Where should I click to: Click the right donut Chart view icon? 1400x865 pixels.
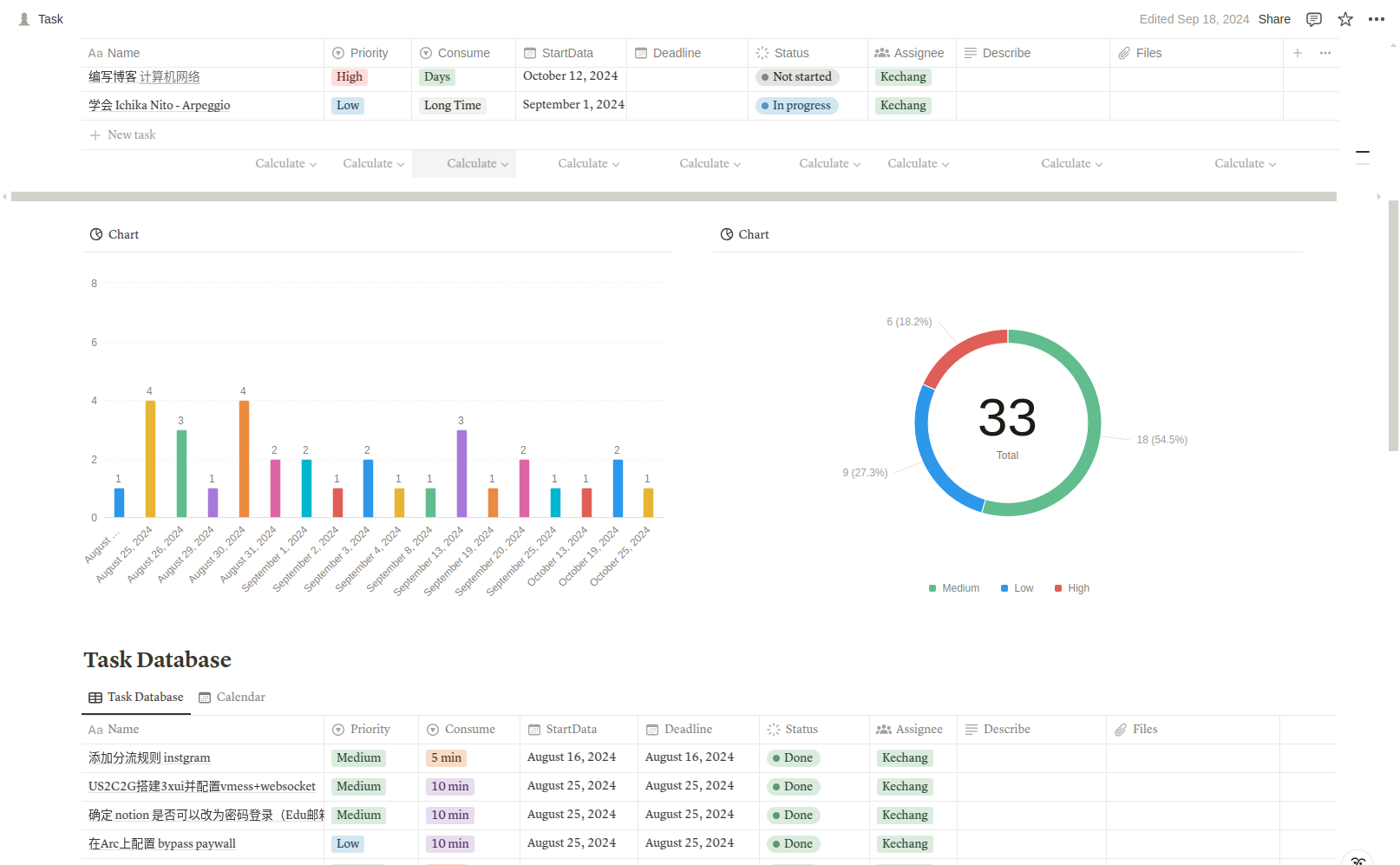[727, 234]
